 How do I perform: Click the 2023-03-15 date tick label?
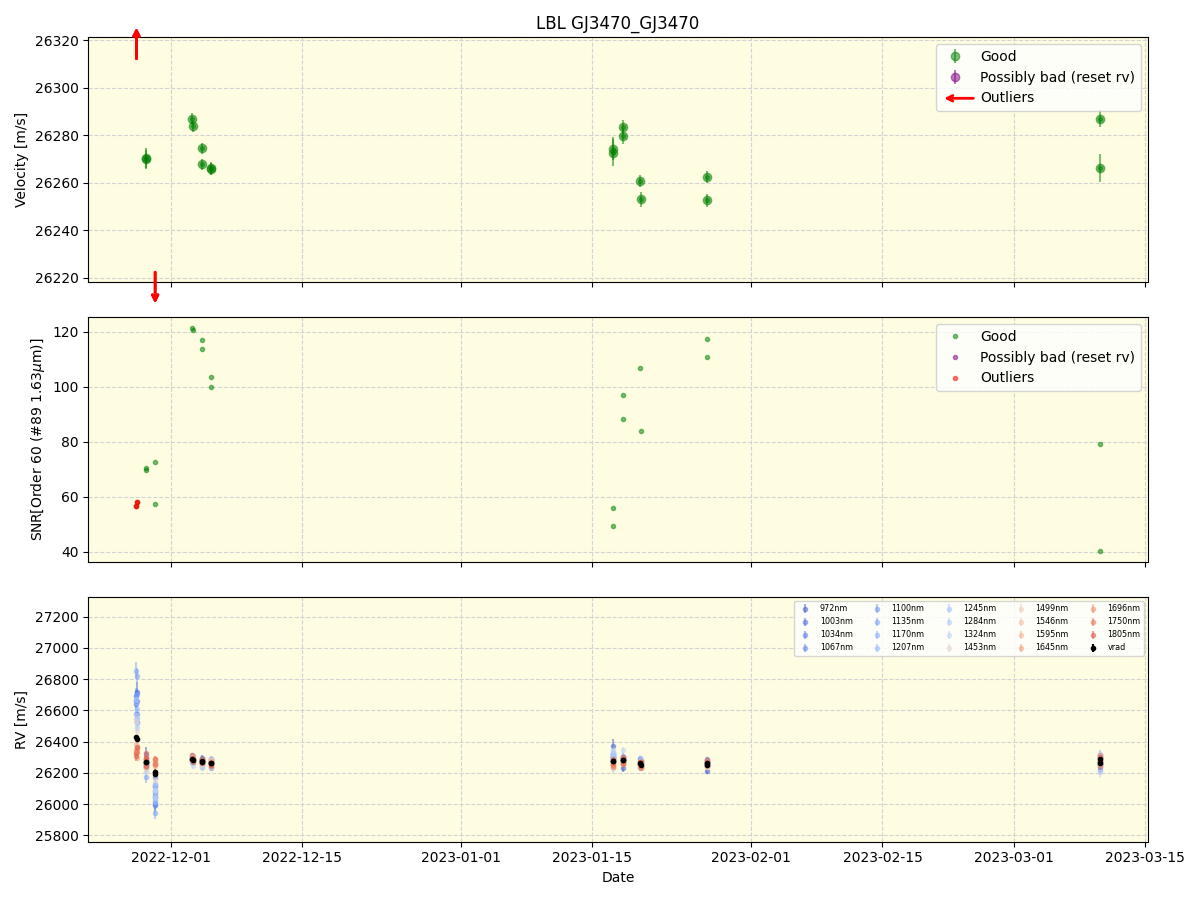pos(1145,857)
